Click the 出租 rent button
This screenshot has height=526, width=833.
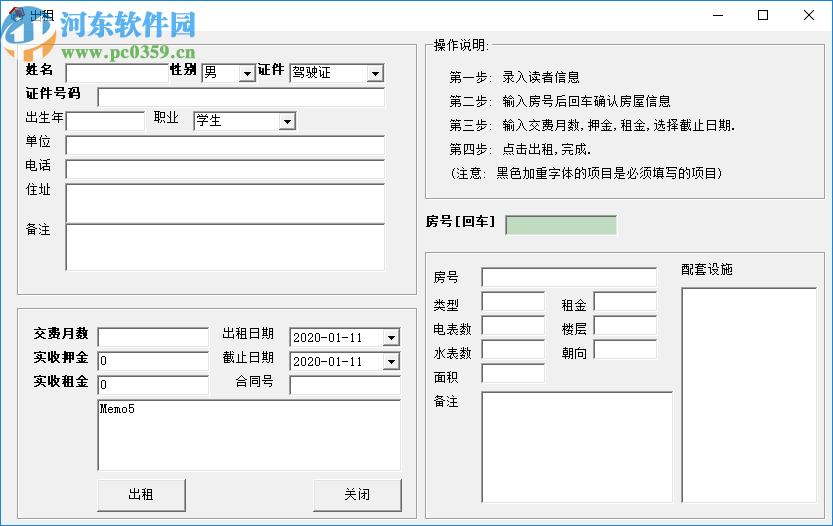coord(141,495)
